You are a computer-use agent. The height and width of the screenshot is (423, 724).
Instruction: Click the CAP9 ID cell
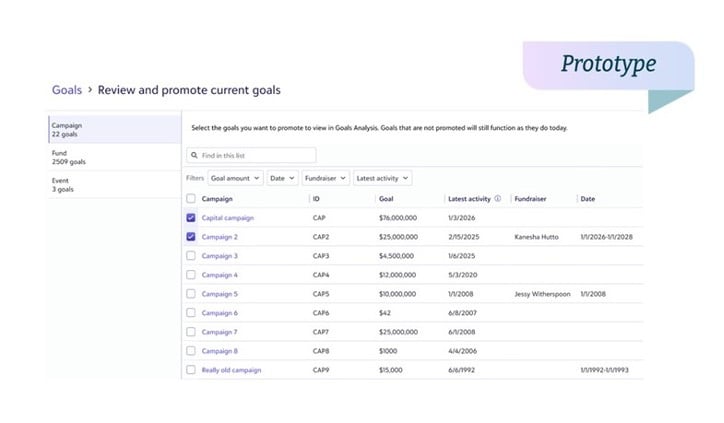[x=321, y=370]
